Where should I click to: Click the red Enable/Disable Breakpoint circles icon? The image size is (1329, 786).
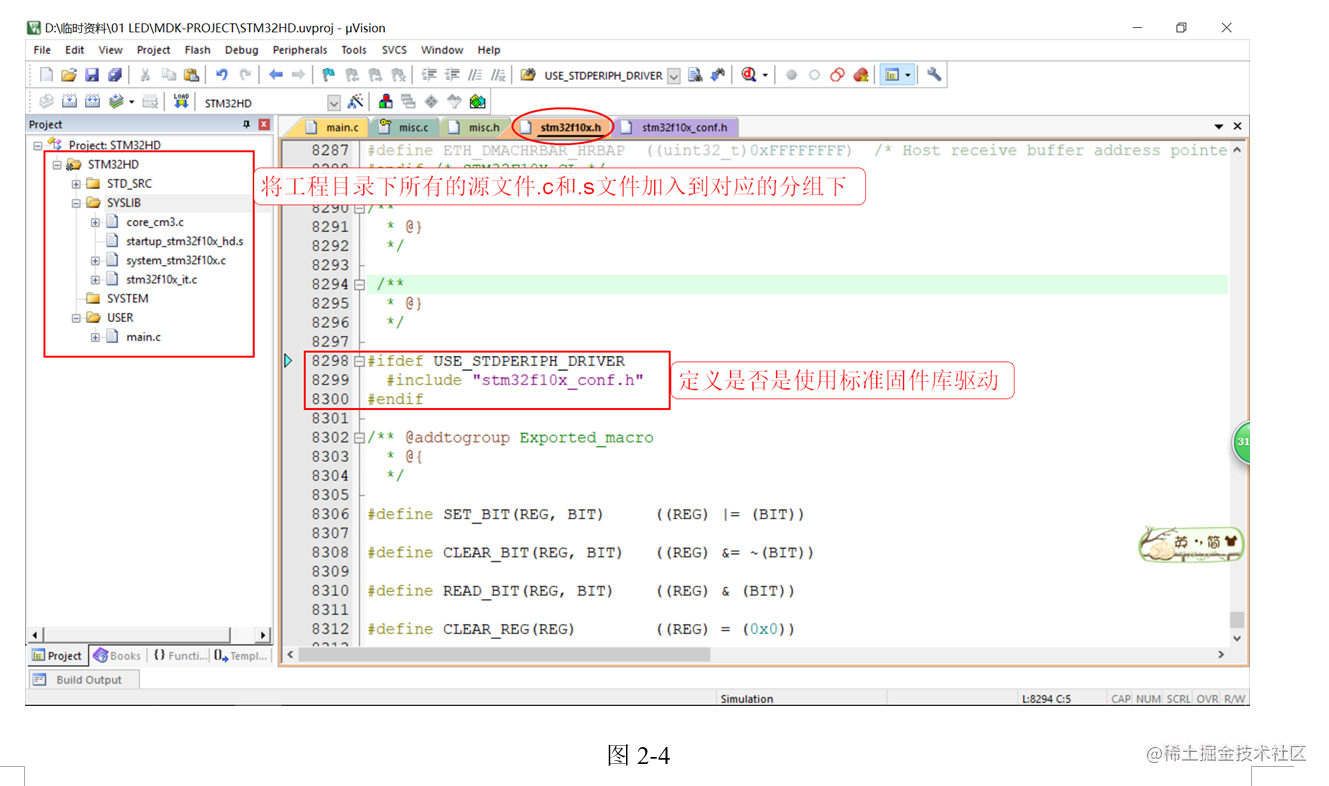point(837,75)
